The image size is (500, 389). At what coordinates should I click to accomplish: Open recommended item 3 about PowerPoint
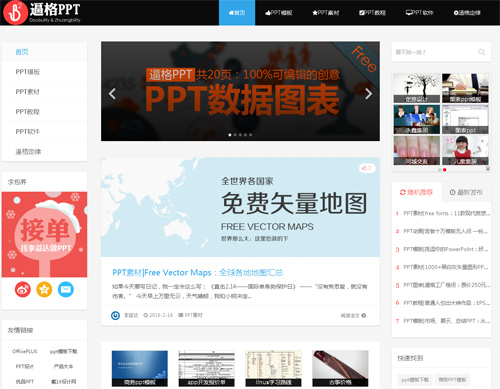click(446, 249)
